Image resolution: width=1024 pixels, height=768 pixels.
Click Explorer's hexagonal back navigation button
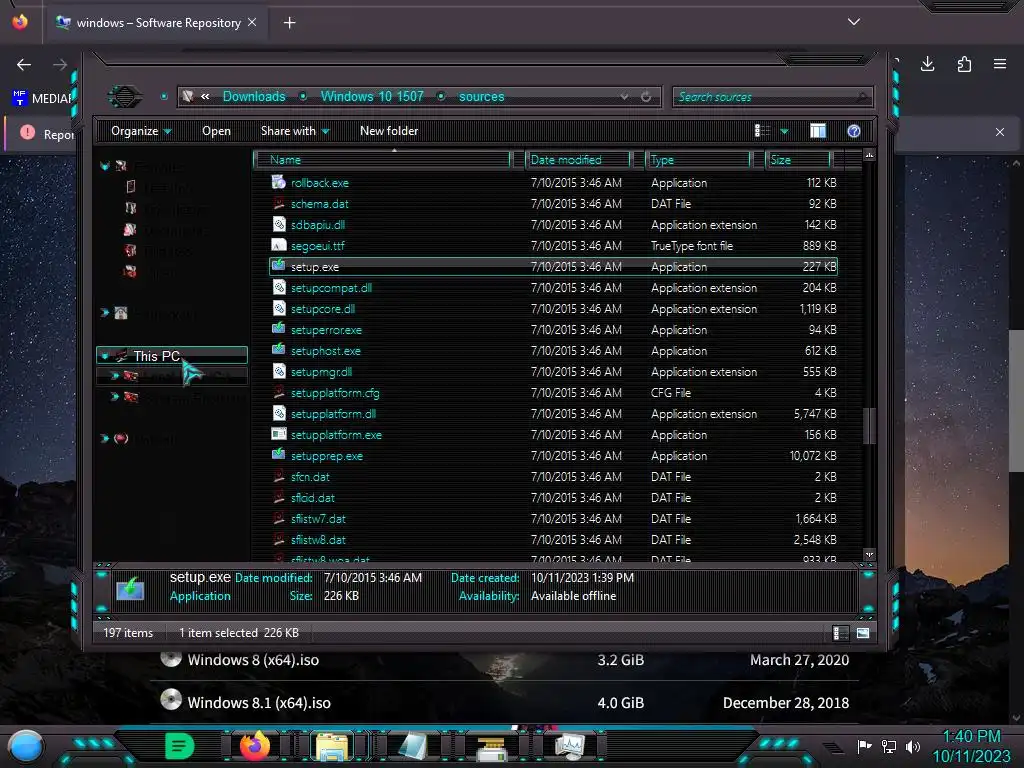tap(125, 97)
